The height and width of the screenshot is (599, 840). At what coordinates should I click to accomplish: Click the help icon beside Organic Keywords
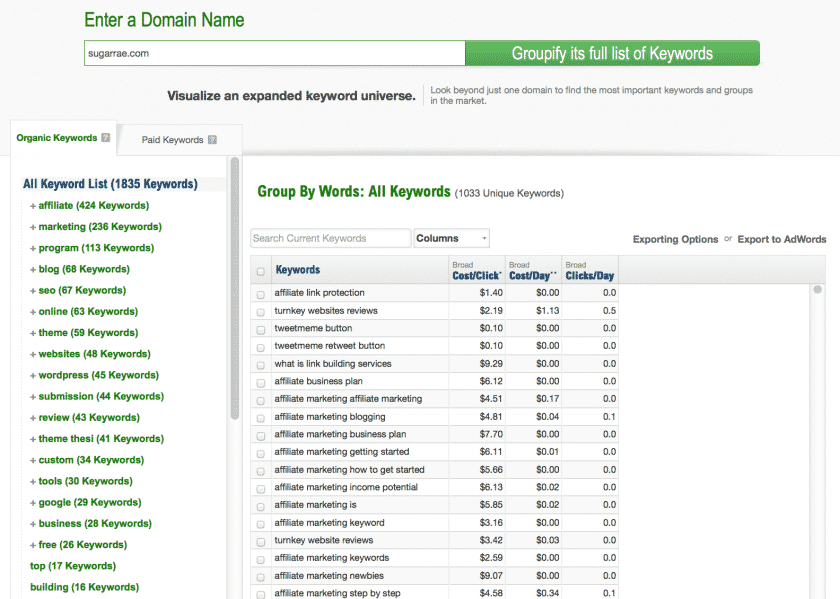click(106, 138)
